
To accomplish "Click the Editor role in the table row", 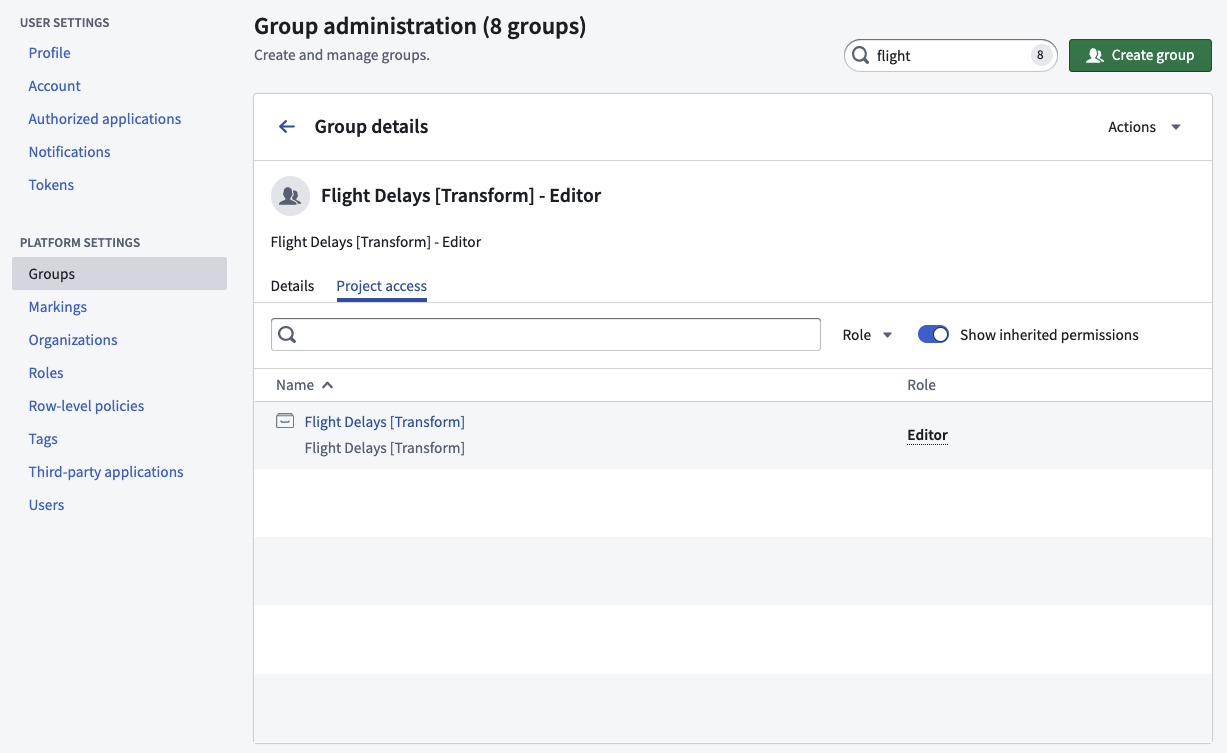I will [927, 435].
